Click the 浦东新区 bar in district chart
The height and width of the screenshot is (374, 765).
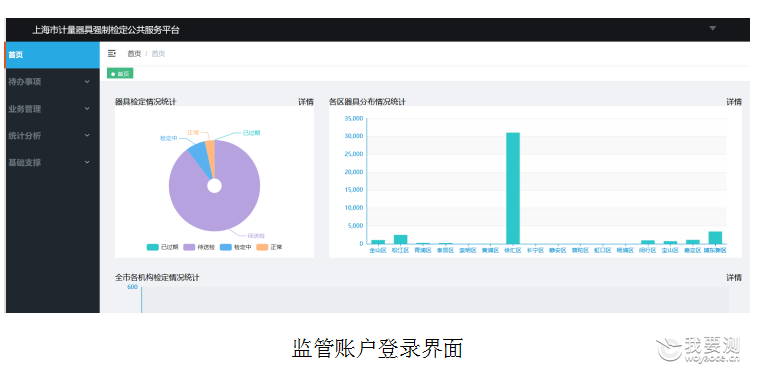tap(715, 237)
